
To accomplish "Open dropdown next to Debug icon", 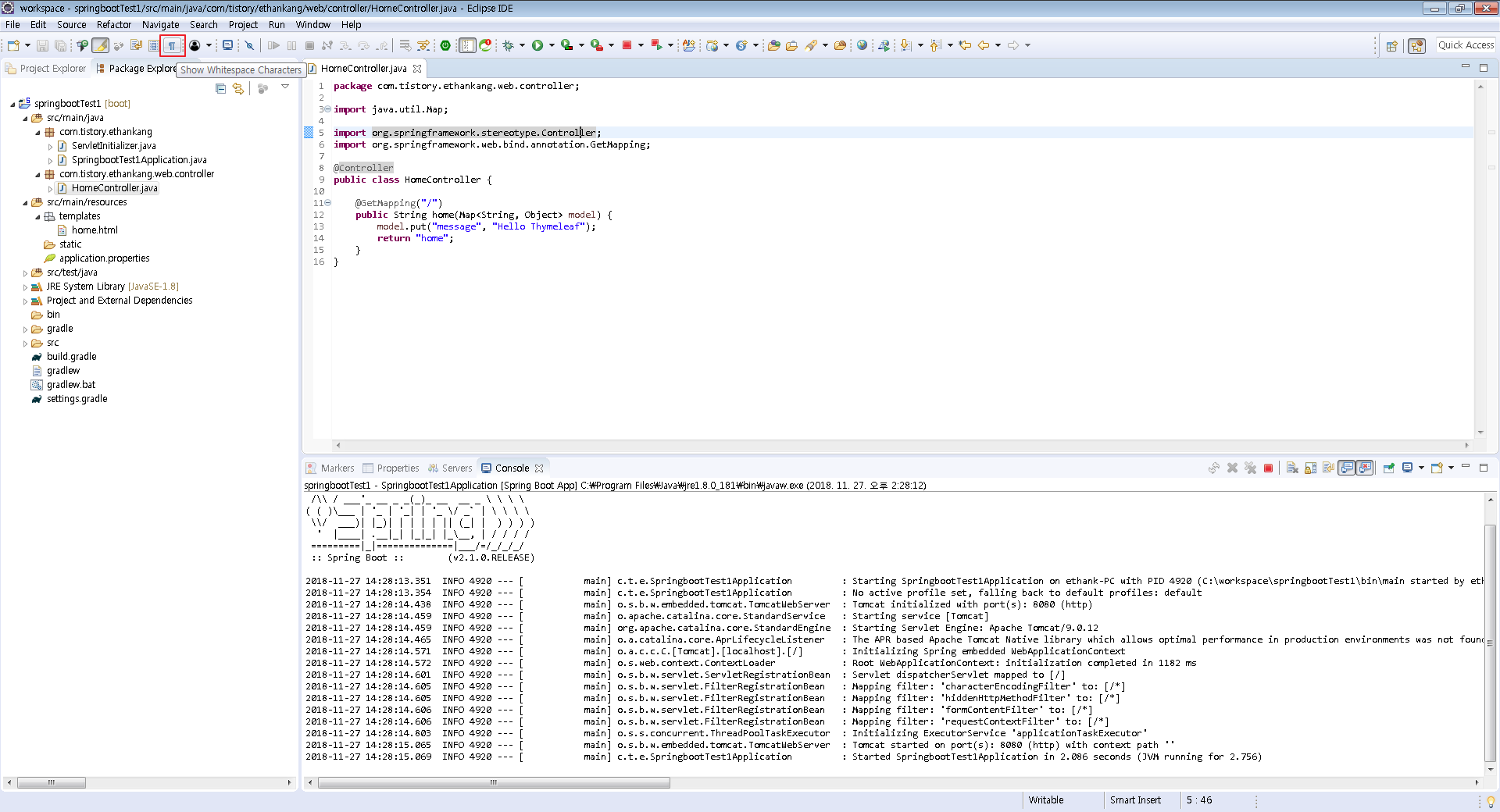I will tap(522, 45).
